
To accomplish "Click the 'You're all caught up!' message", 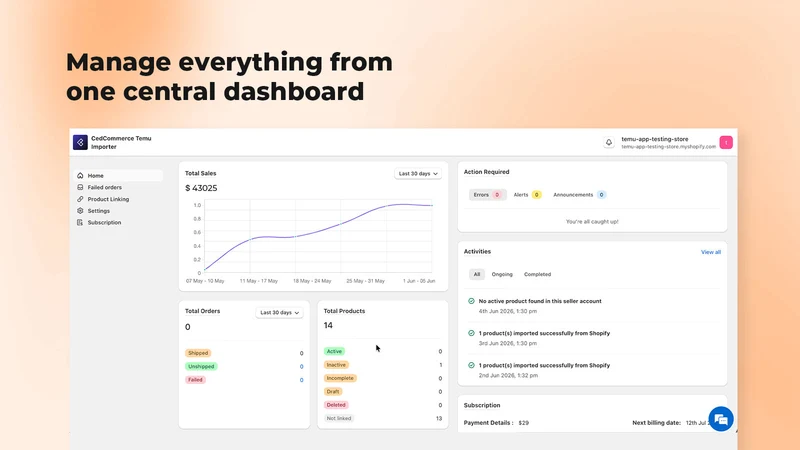I will tap(592, 221).
